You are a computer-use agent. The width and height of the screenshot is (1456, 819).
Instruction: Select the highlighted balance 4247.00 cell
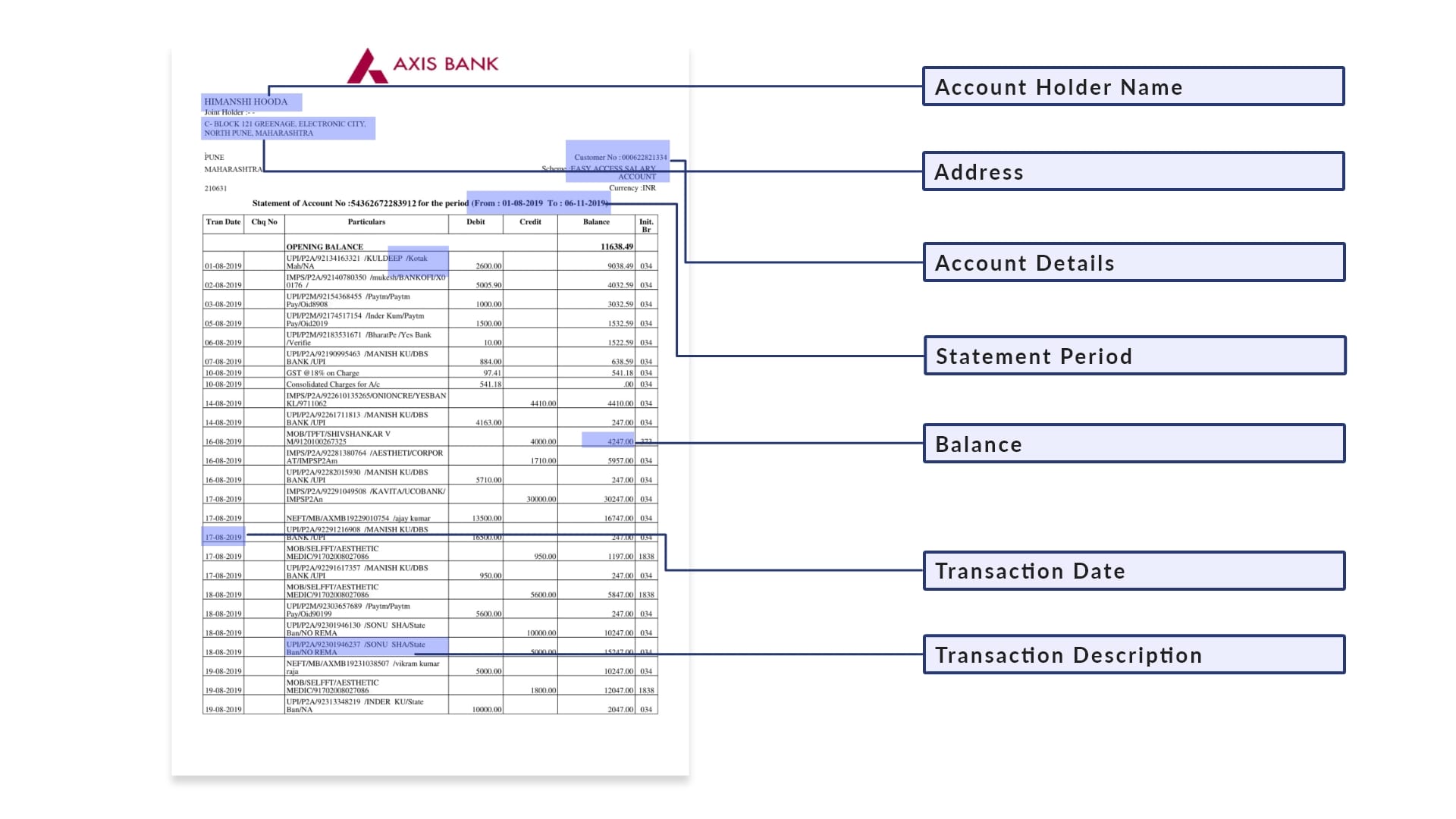pyautogui.click(x=608, y=440)
